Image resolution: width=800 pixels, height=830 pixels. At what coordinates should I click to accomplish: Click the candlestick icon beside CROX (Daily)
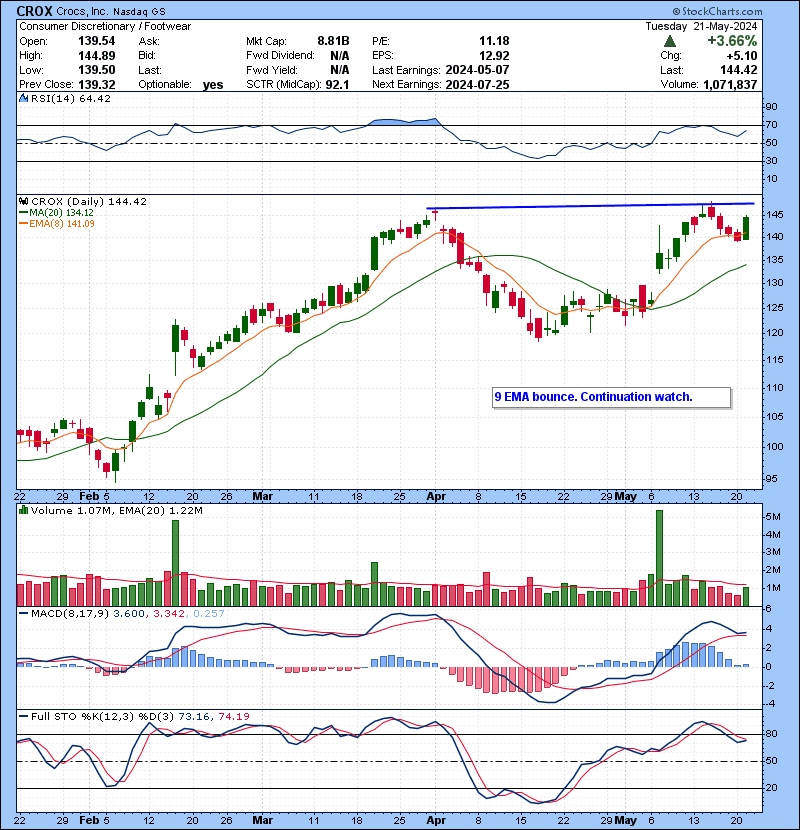click(x=24, y=201)
